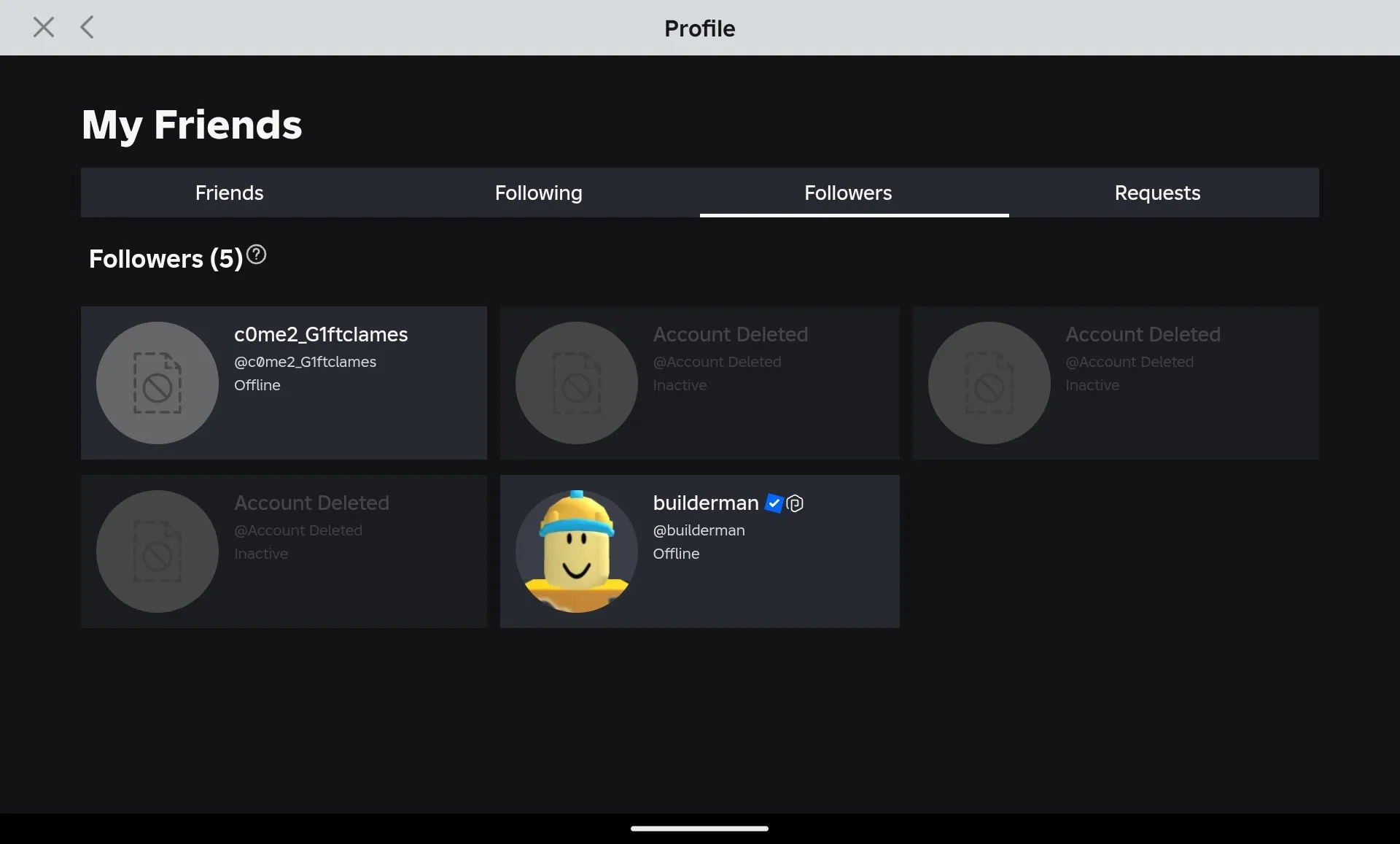Switch to the Friends tab
This screenshot has height=844, width=1400.
[229, 193]
